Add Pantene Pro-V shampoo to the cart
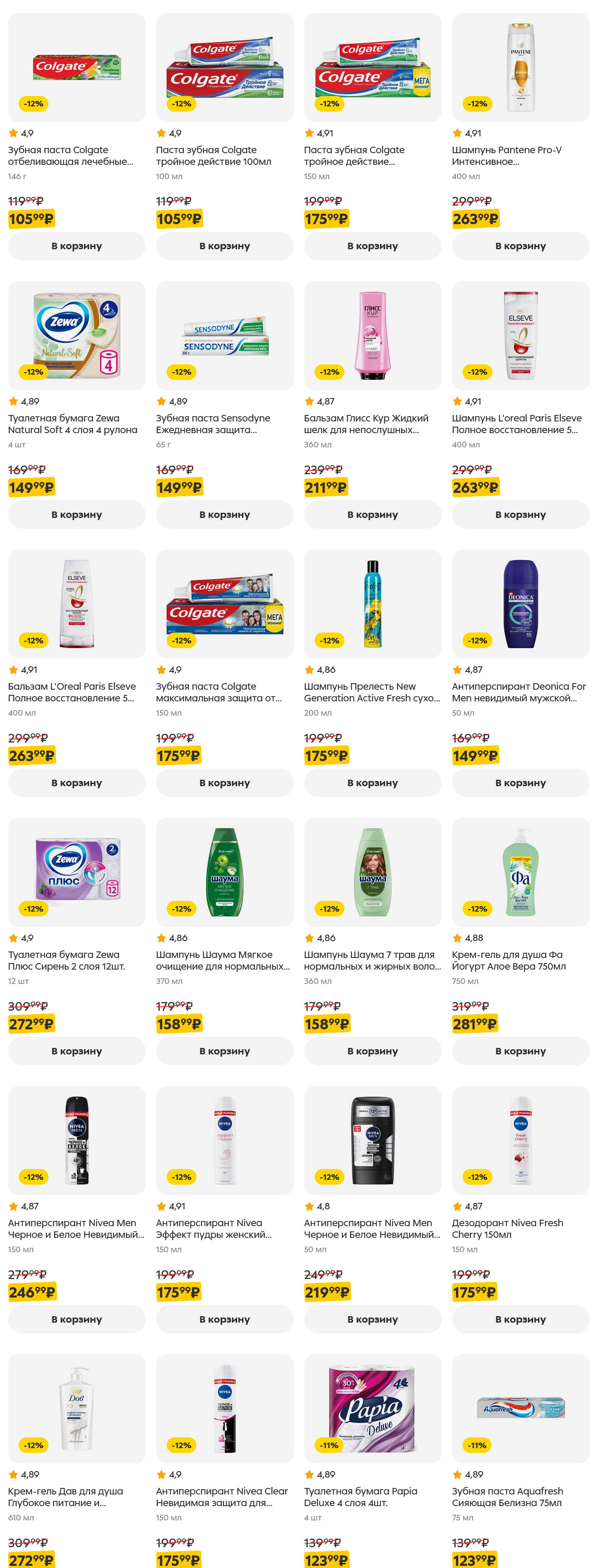This screenshot has height=1568, width=595. tap(520, 246)
